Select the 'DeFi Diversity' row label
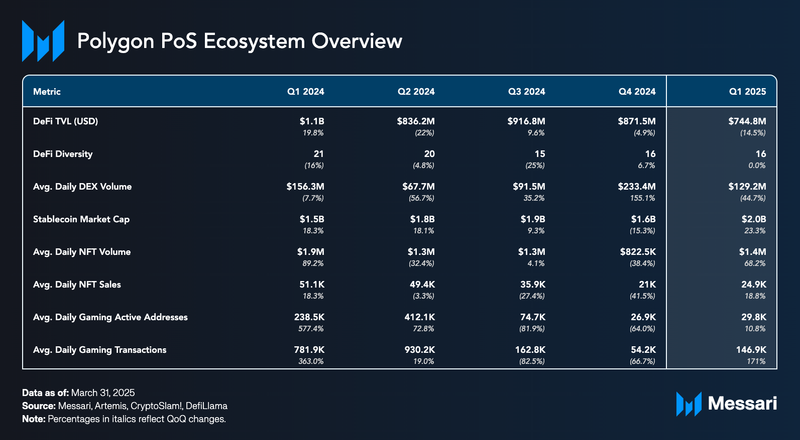The image size is (800, 440). pos(63,154)
